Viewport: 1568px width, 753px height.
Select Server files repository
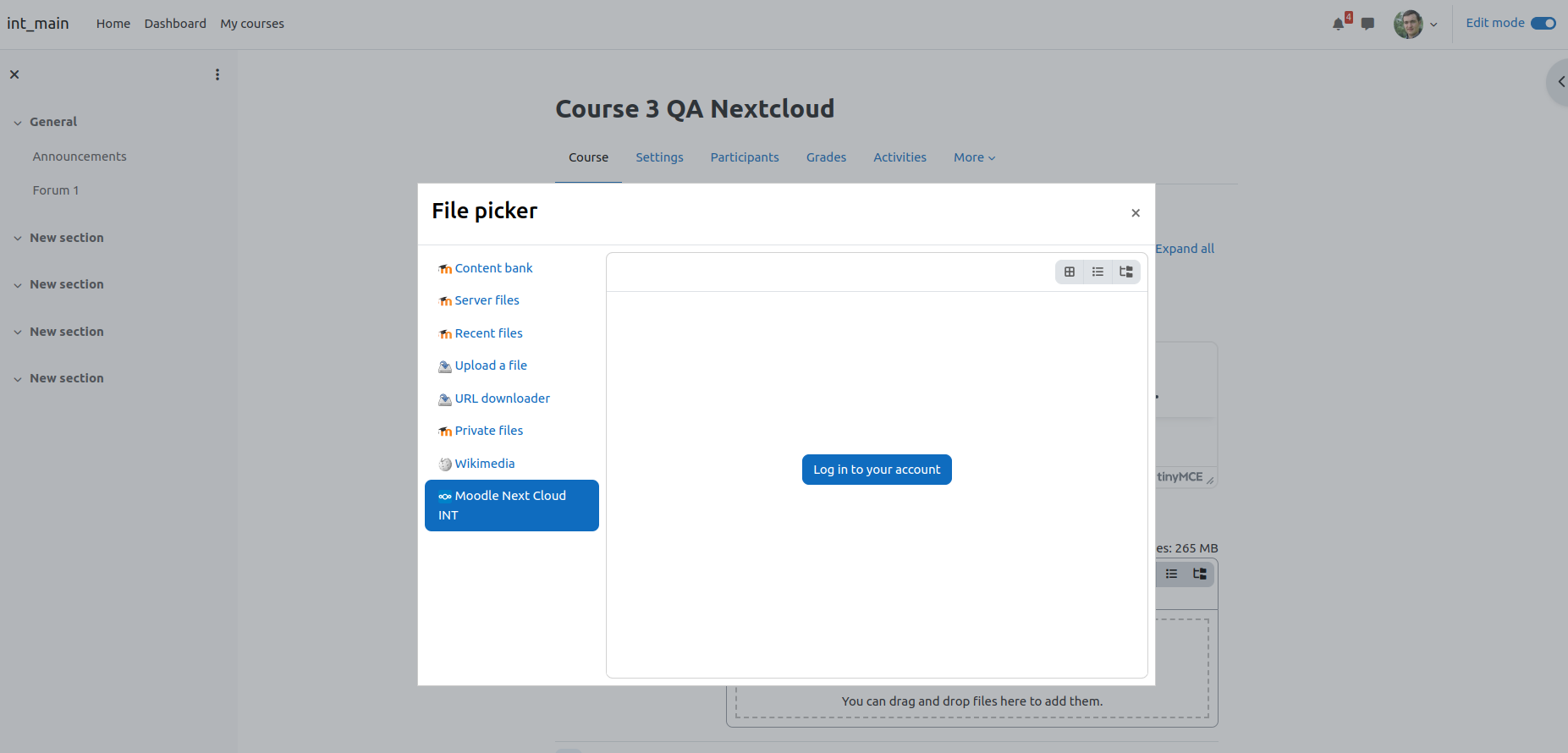point(512,300)
